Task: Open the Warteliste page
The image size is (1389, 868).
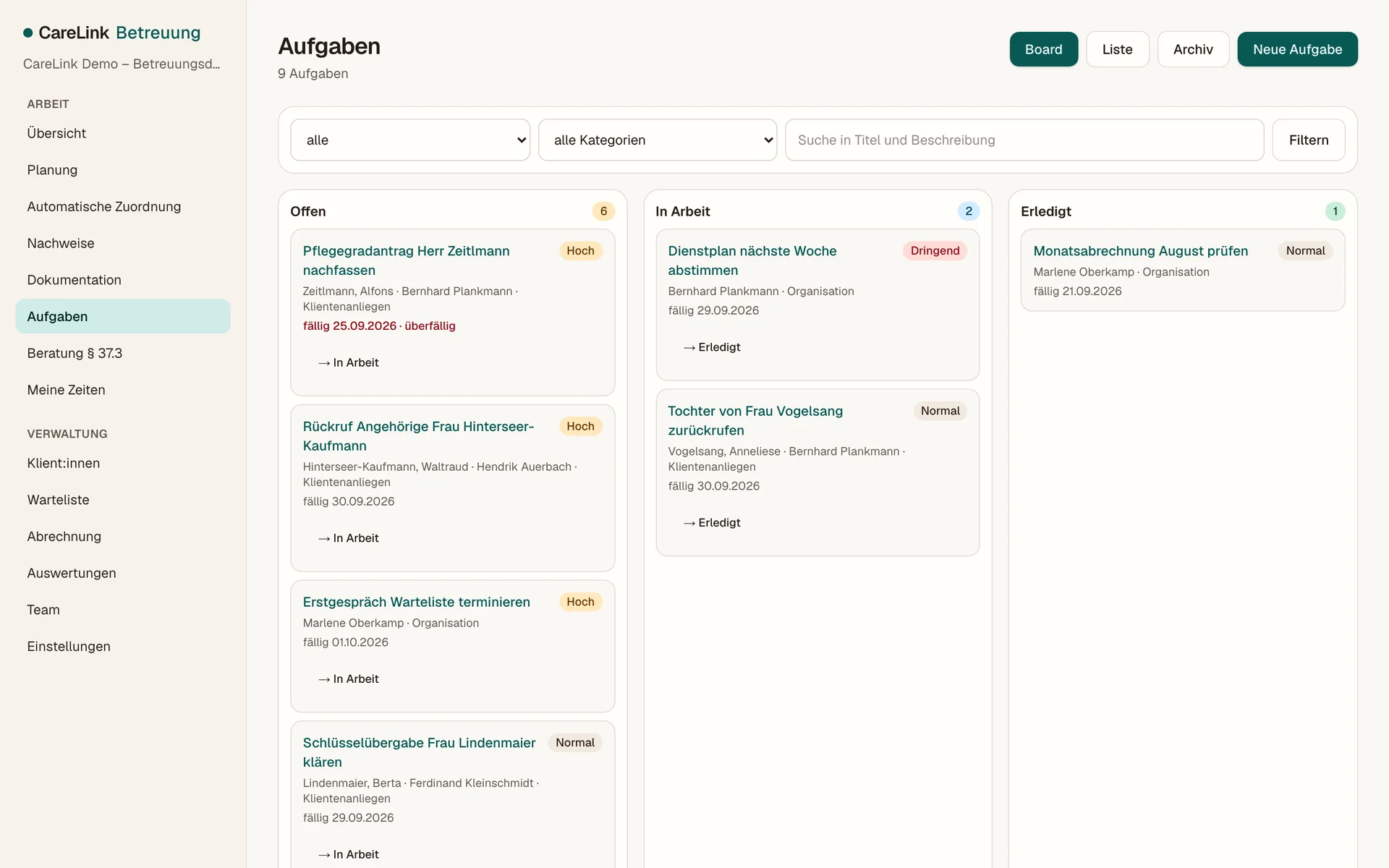Action: tap(123, 500)
